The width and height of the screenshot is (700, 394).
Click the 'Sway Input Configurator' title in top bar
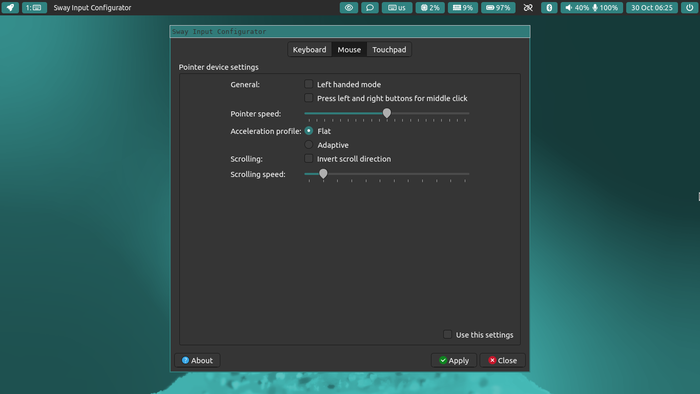click(x=92, y=8)
